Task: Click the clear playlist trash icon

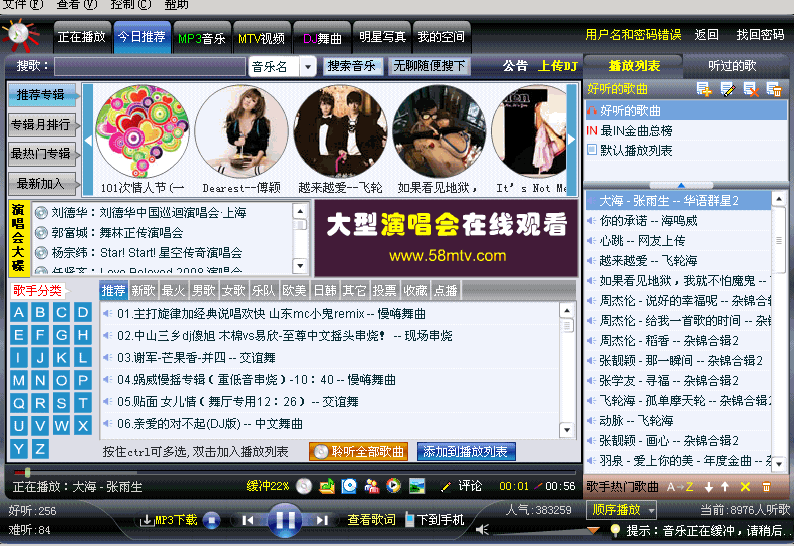Action: point(774,89)
